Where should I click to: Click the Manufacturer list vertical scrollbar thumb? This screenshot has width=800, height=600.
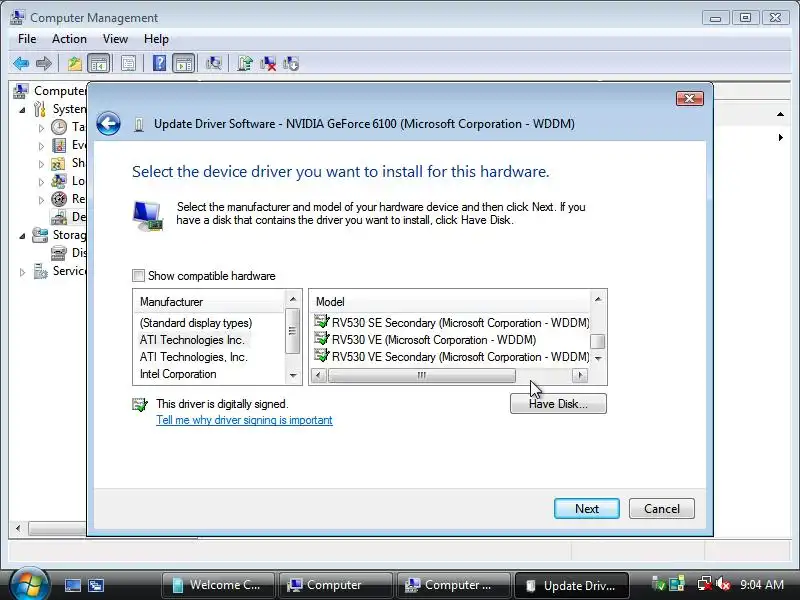click(x=292, y=331)
